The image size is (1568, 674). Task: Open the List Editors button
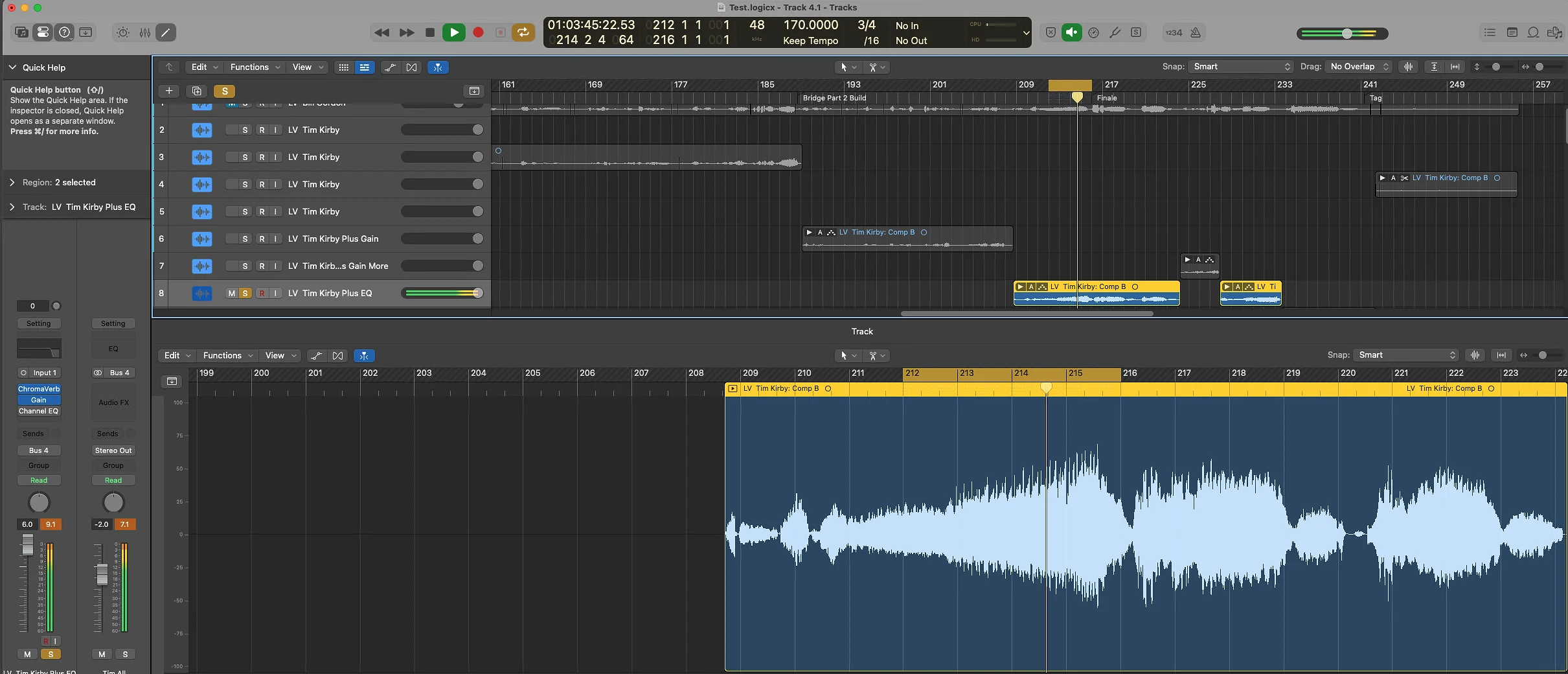click(x=1490, y=32)
